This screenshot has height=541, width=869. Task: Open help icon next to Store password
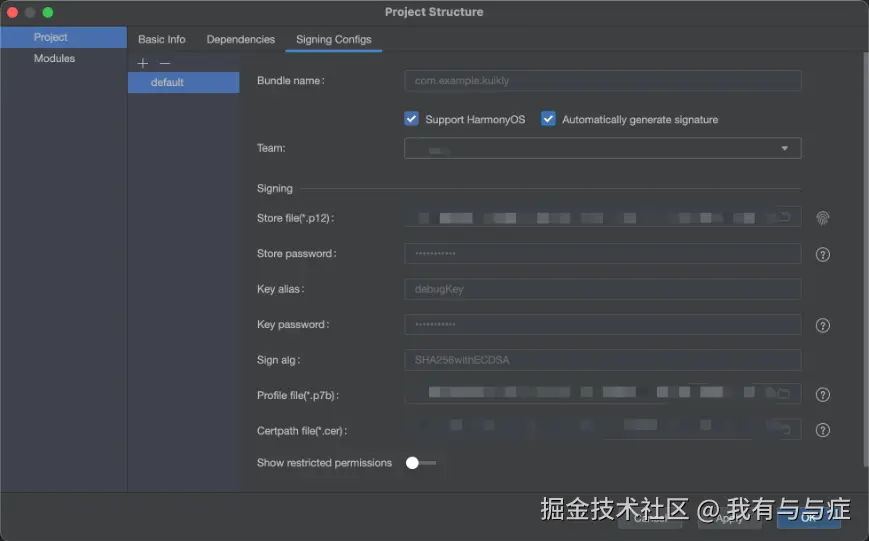pyautogui.click(x=822, y=254)
